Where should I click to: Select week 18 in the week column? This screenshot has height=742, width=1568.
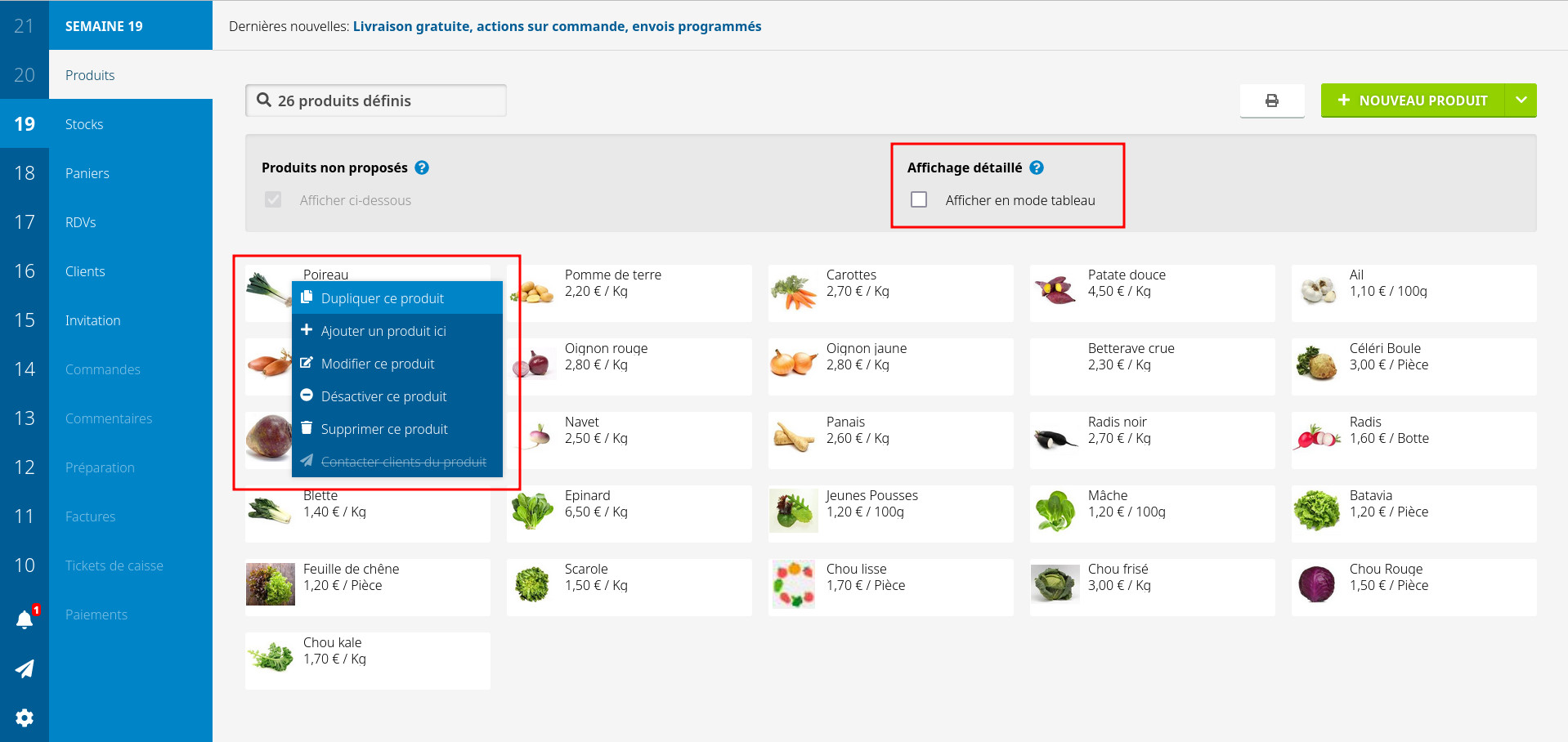[x=25, y=173]
